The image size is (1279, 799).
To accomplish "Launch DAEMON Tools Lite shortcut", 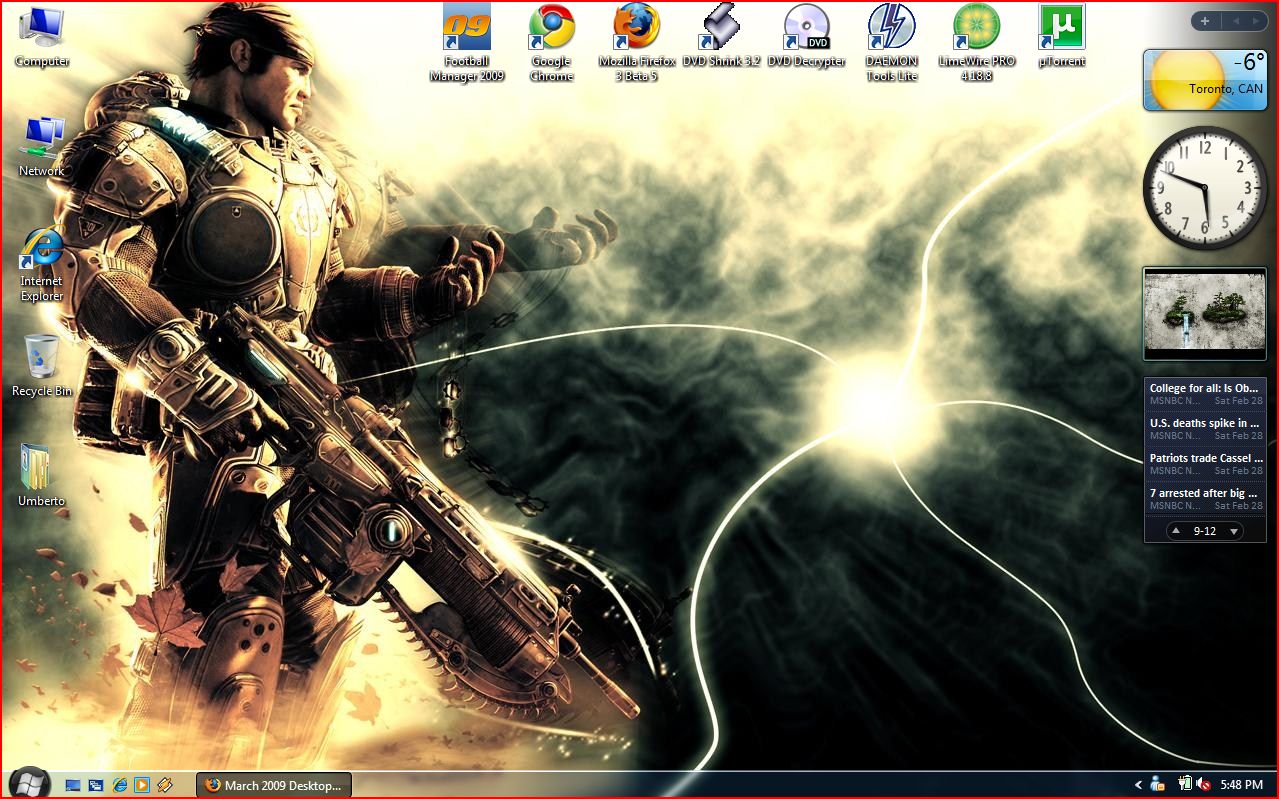I will (892, 43).
